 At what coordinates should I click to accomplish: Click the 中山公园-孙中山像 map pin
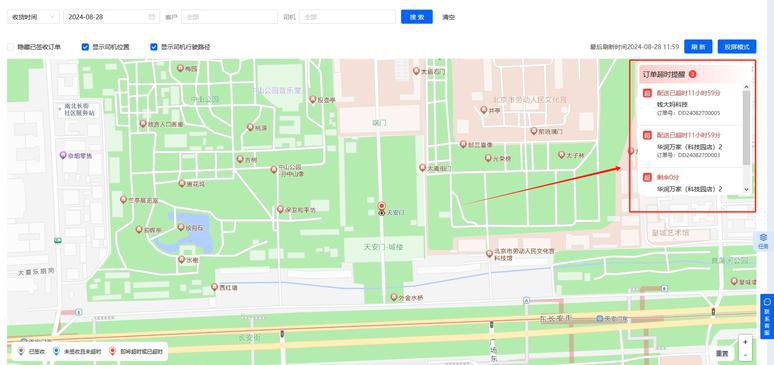(273, 169)
